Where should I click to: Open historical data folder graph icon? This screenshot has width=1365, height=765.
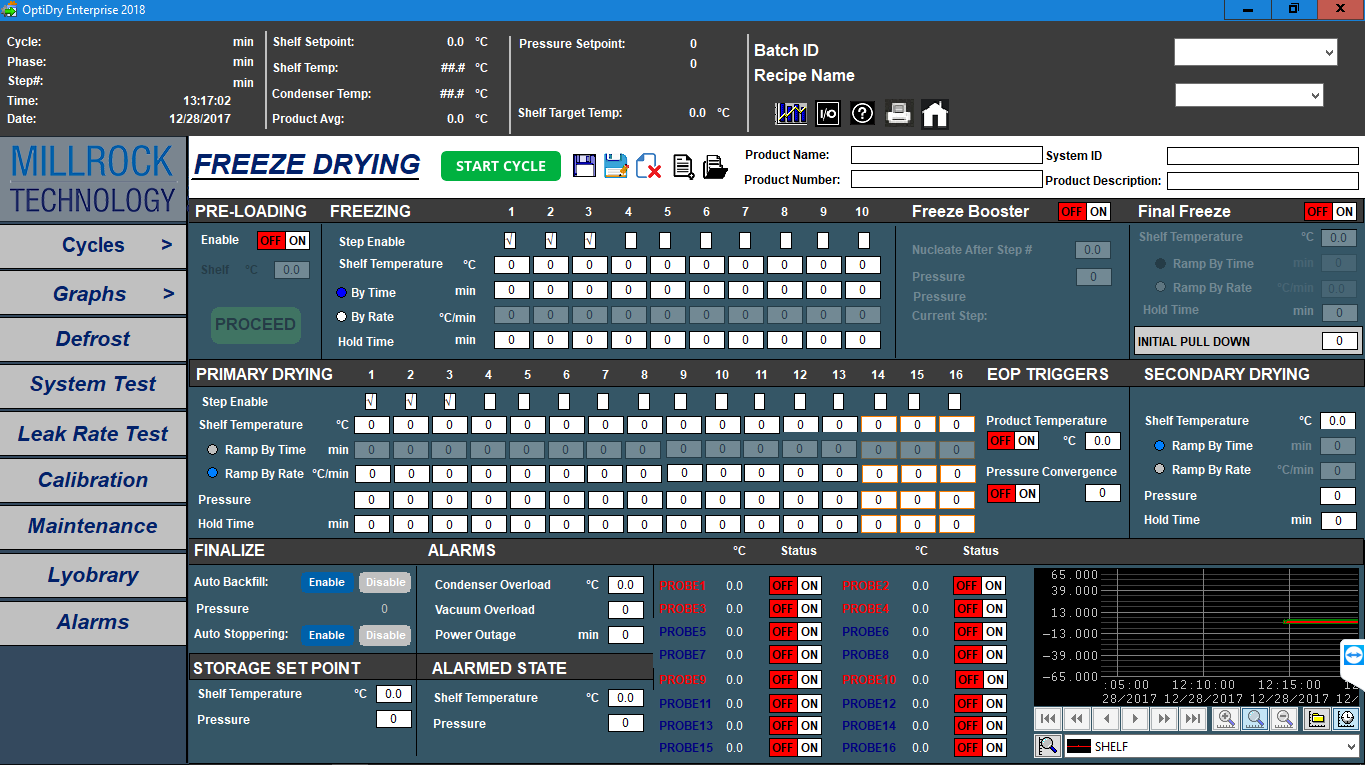pos(1316,718)
